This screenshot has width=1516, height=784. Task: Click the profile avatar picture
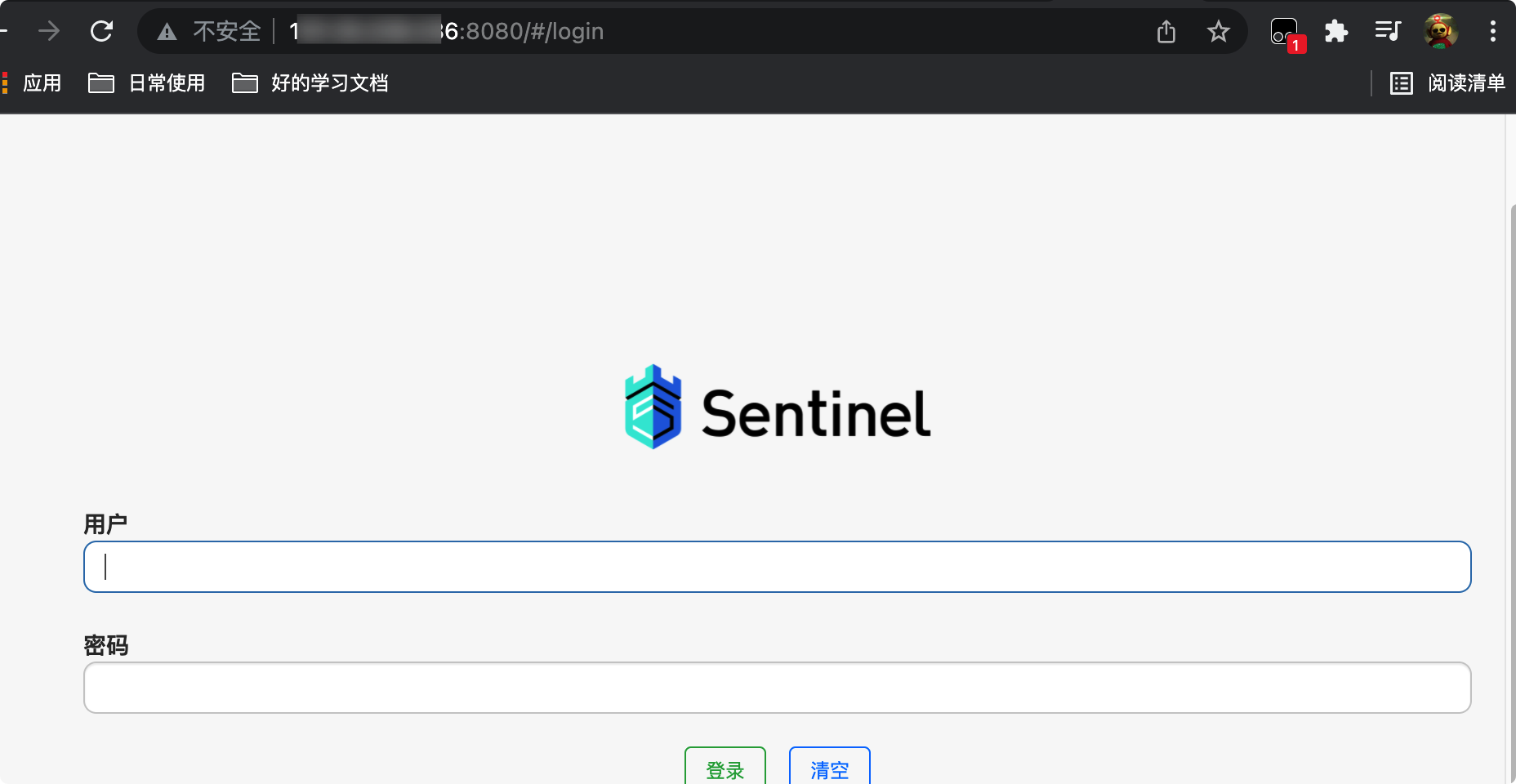[1441, 32]
